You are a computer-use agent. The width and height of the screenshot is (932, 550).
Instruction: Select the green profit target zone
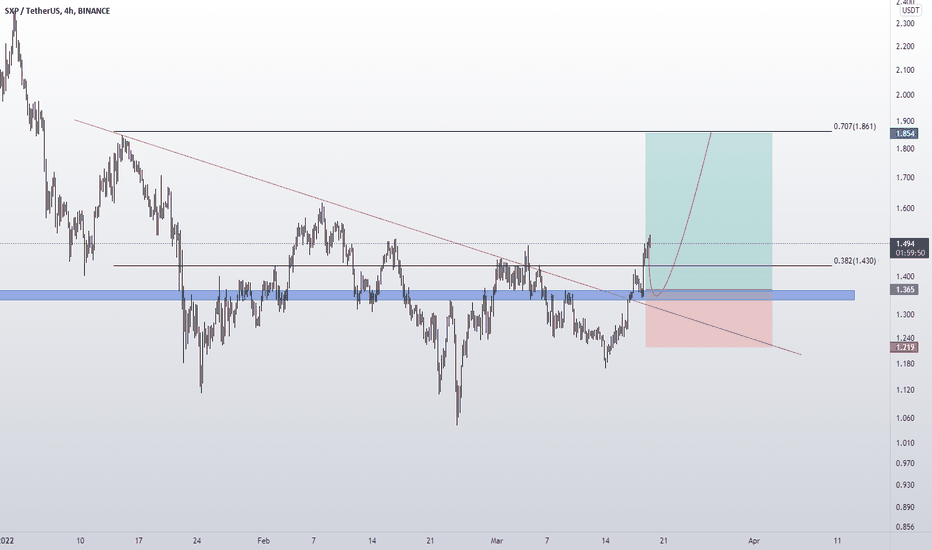pyautogui.click(x=709, y=211)
